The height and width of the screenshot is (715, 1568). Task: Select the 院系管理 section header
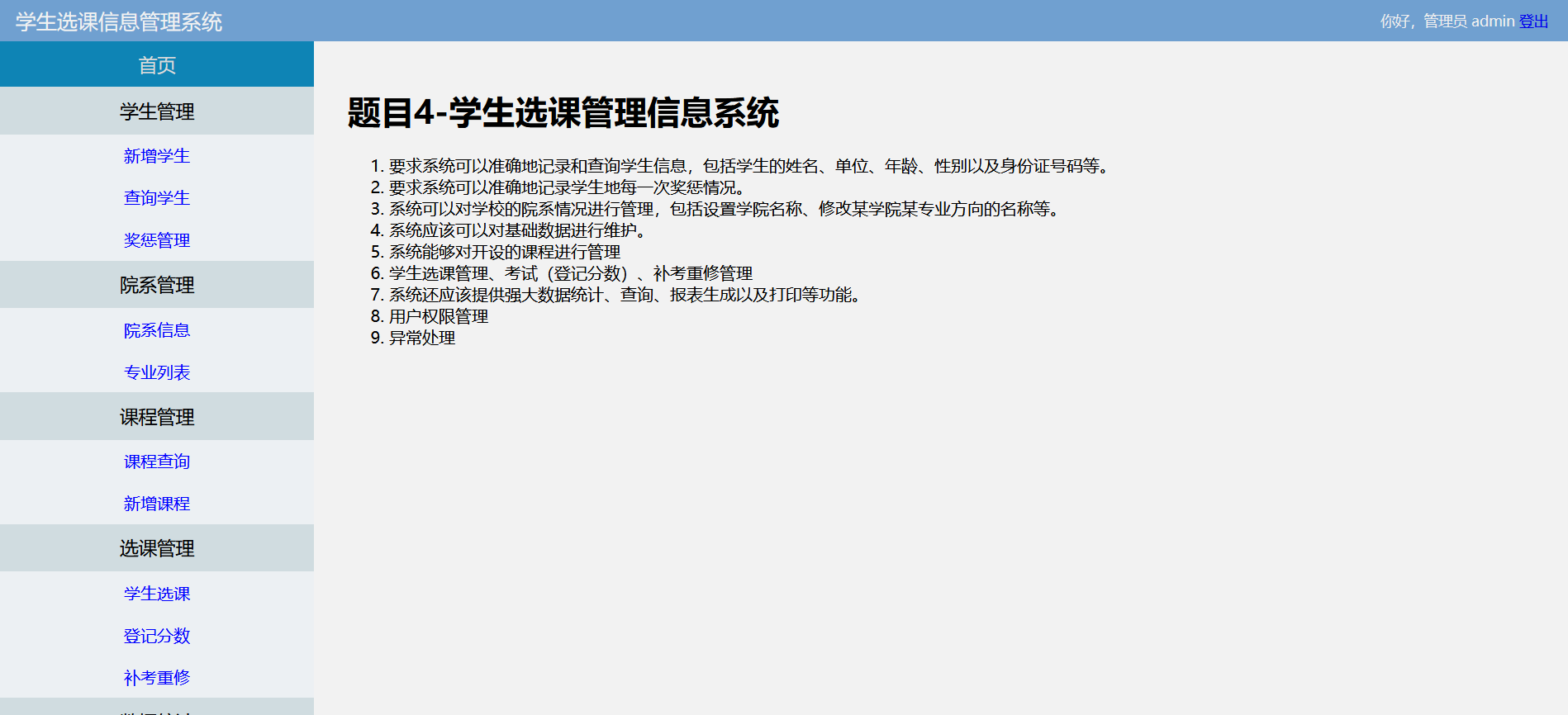tap(157, 285)
